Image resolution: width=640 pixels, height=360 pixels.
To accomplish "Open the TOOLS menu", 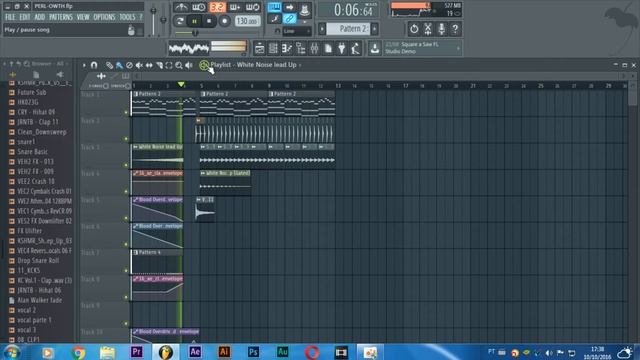I will coord(127,17).
